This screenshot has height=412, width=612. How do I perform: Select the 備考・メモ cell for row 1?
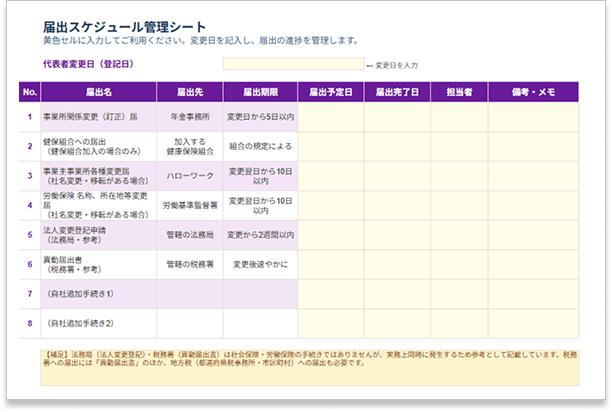pyautogui.click(x=533, y=117)
